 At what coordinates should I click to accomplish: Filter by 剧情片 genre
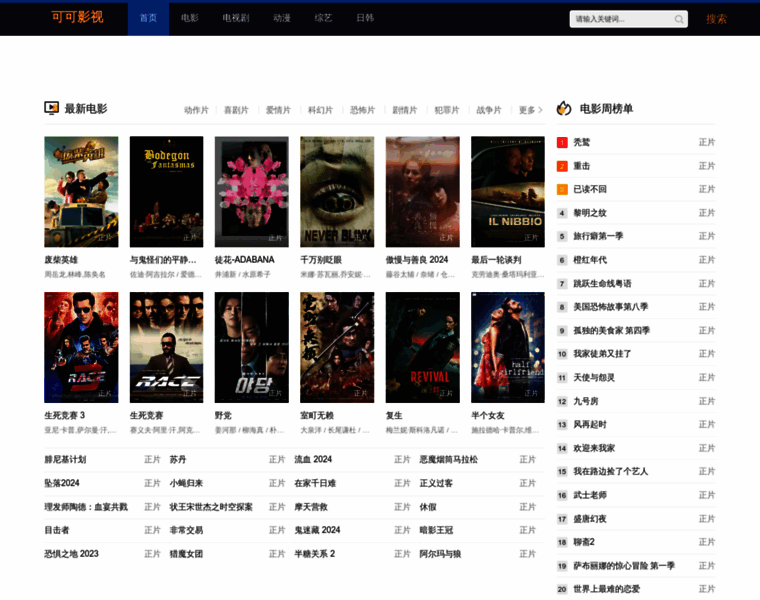(x=405, y=110)
